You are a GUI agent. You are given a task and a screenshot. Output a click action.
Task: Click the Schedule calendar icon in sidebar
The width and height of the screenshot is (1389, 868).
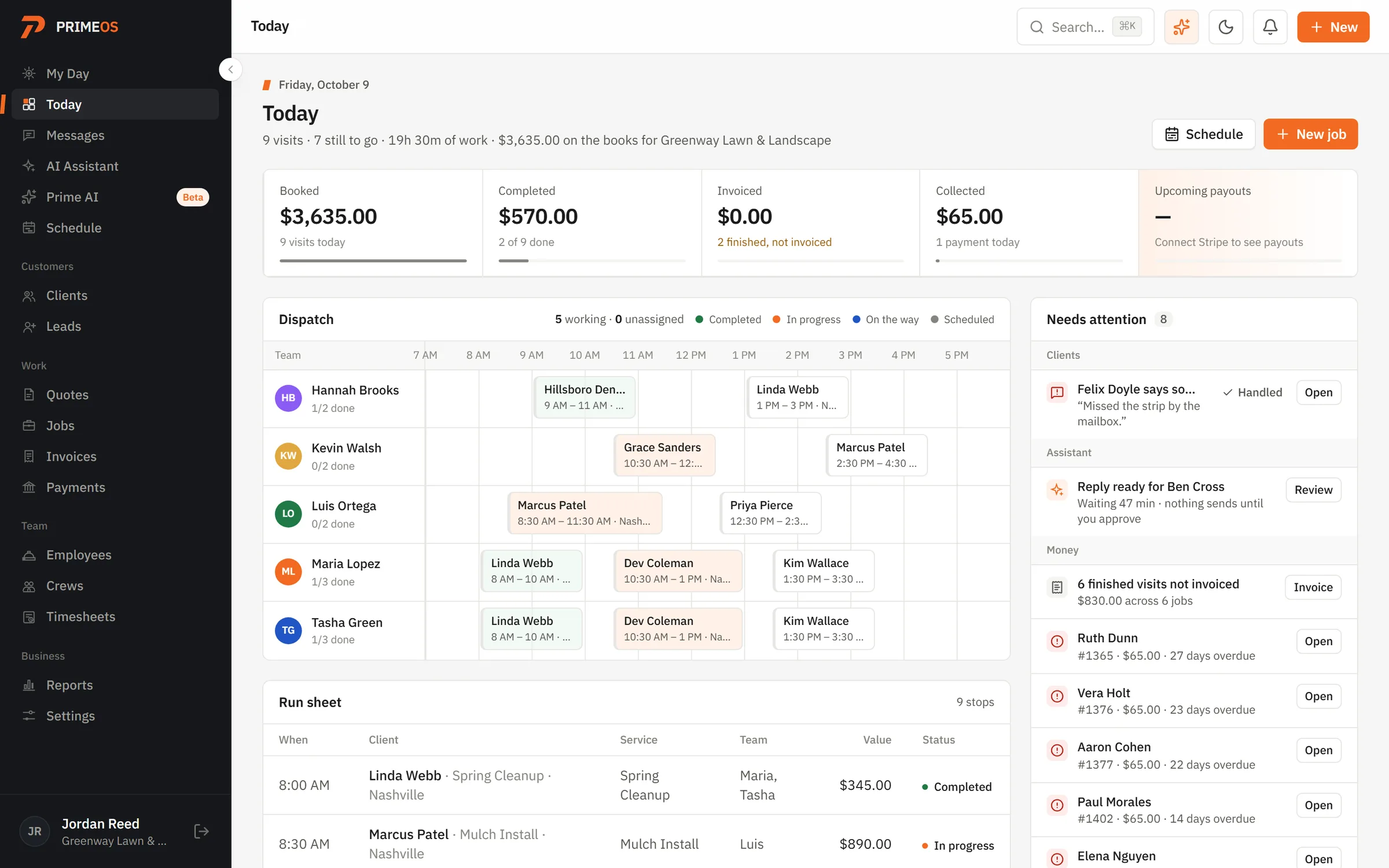pos(29,228)
